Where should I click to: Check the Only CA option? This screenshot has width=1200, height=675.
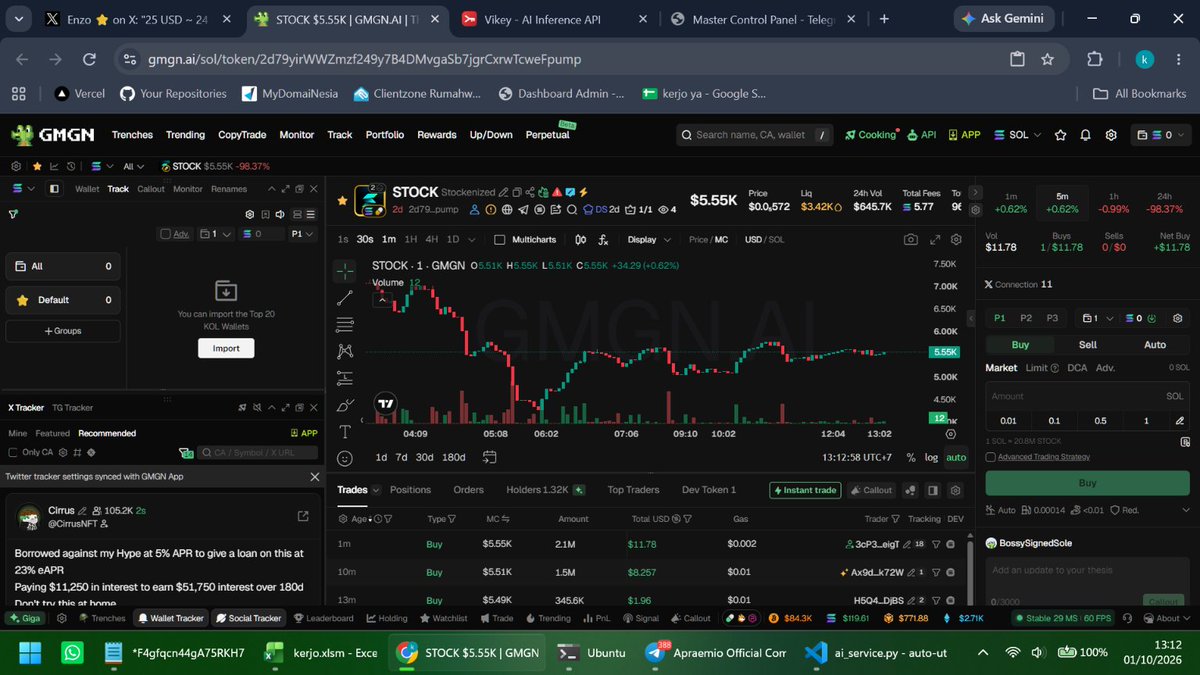[x=13, y=452]
